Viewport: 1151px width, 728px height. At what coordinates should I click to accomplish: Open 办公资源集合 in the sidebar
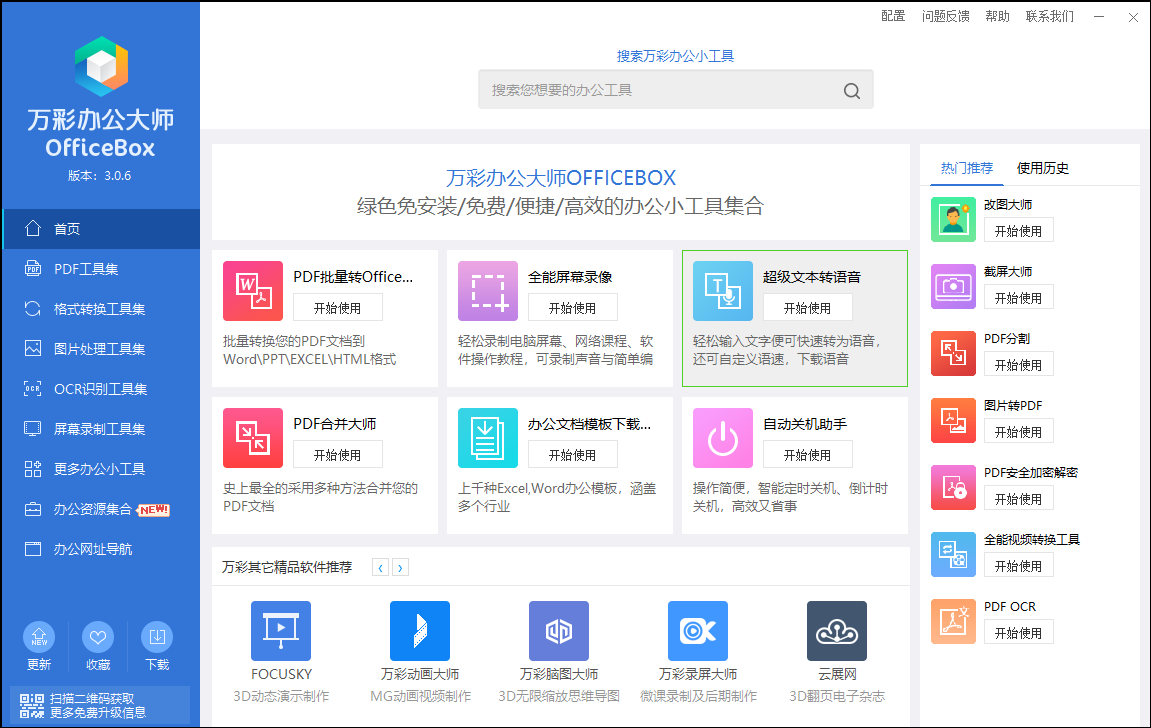click(x=101, y=509)
